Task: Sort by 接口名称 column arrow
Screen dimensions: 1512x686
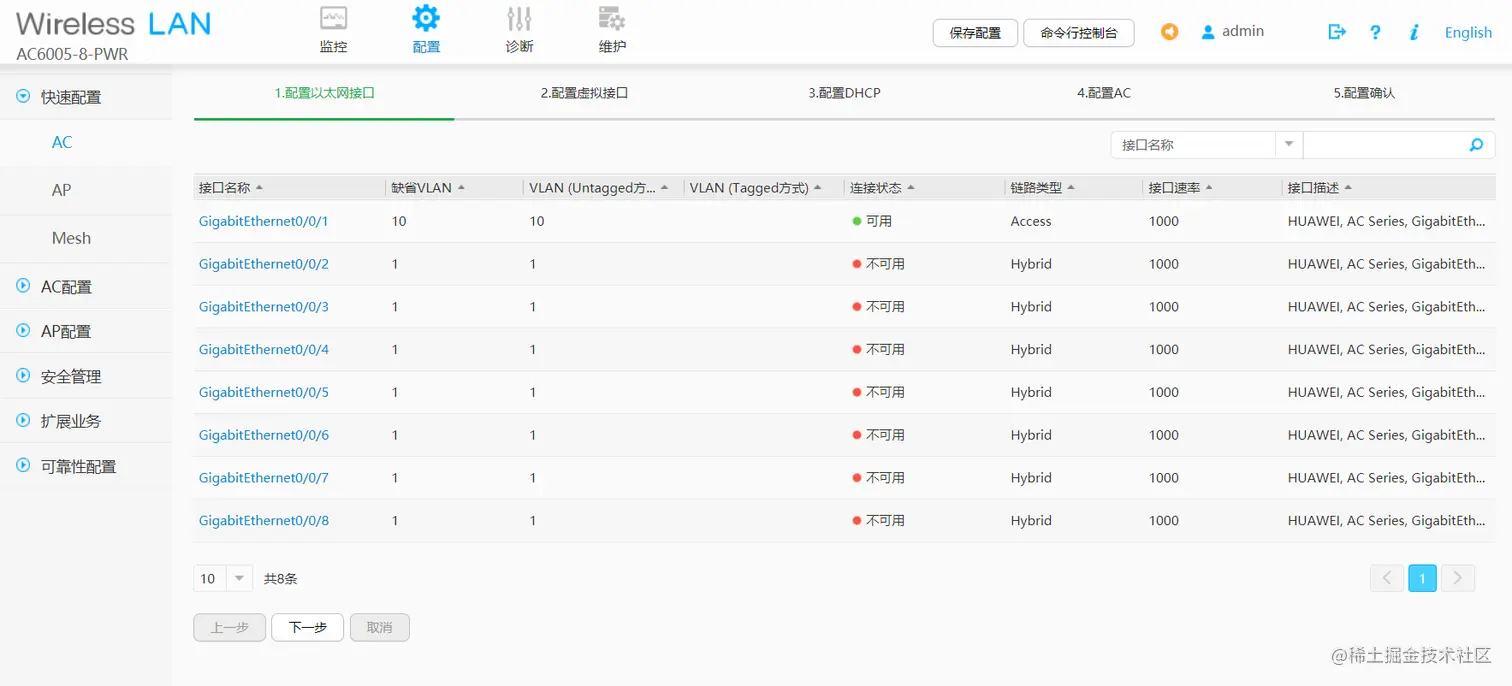Action: (x=260, y=187)
